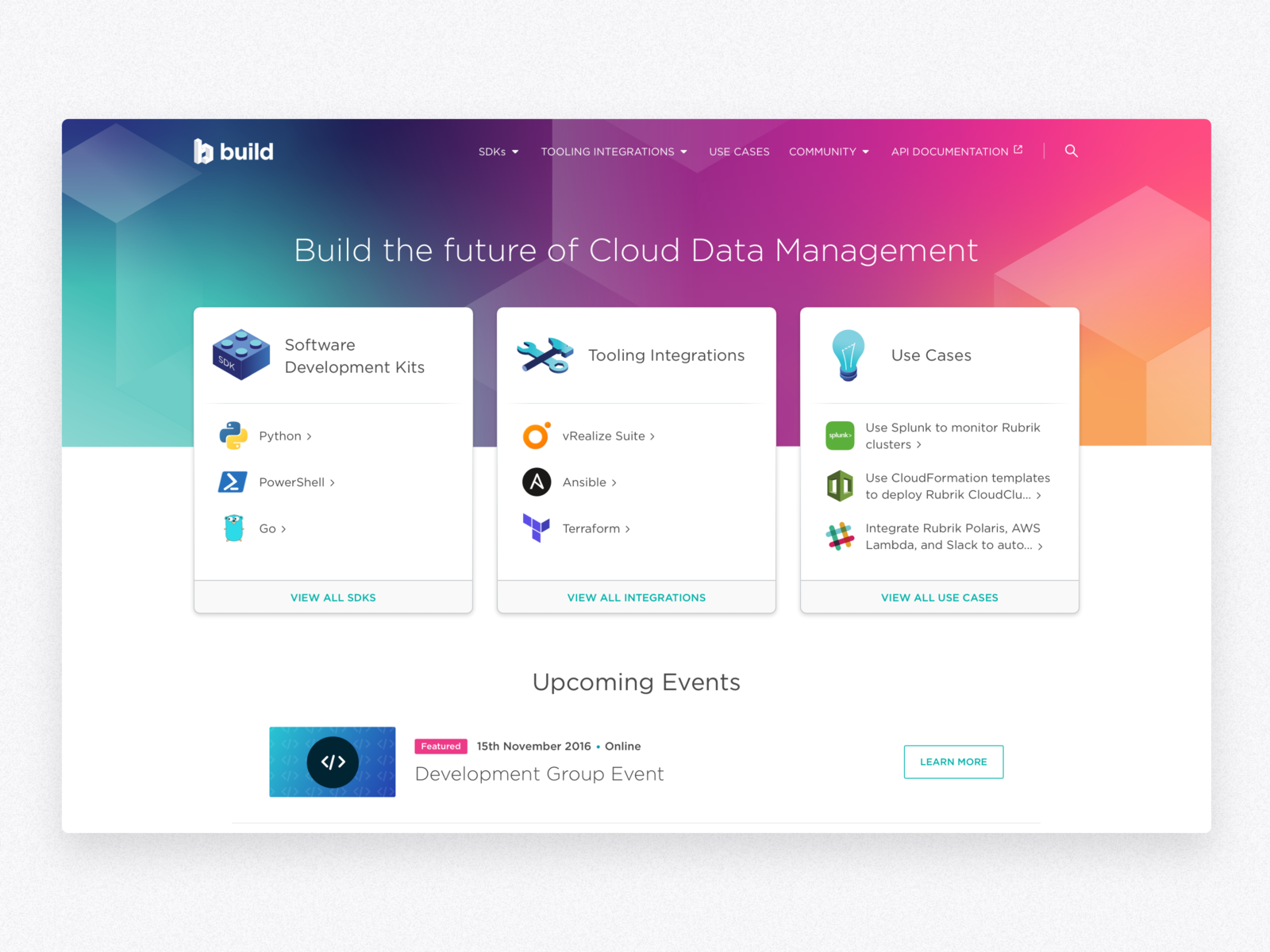The height and width of the screenshot is (952, 1270).
Task: Click VIEW ALL INTEGRATIONS
Action: pyautogui.click(x=636, y=597)
